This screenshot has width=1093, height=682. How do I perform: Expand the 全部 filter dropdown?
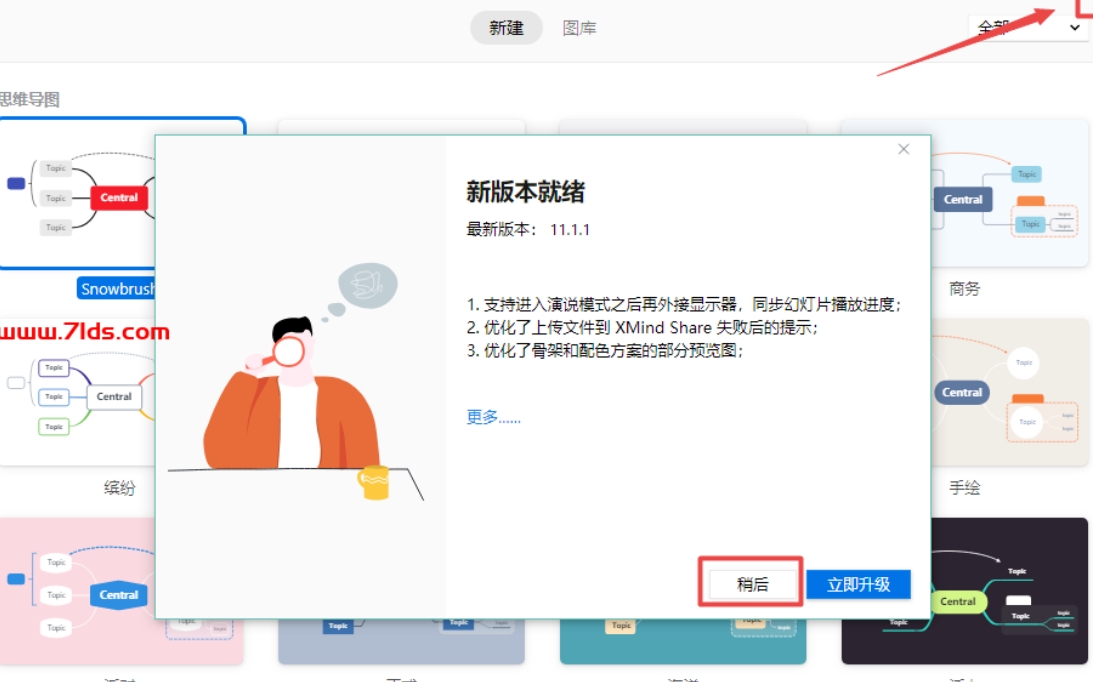pyautogui.click(x=1030, y=28)
